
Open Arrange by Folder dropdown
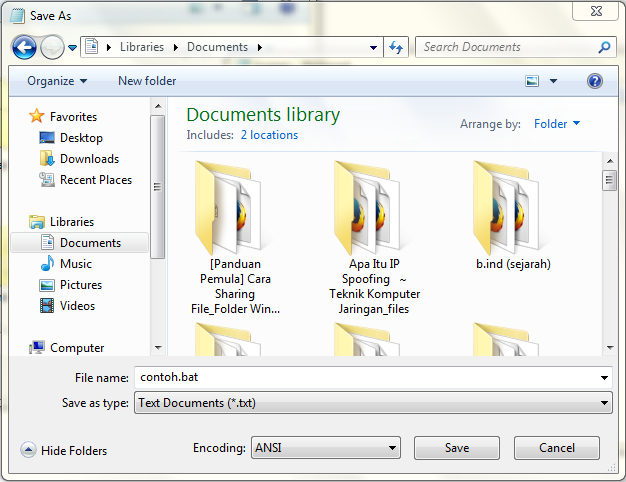(557, 124)
